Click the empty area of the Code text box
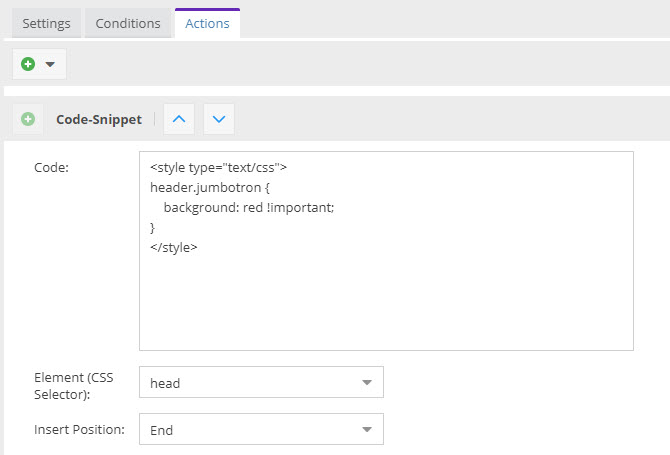This screenshot has height=455, width=670. [x=385, y=300]
